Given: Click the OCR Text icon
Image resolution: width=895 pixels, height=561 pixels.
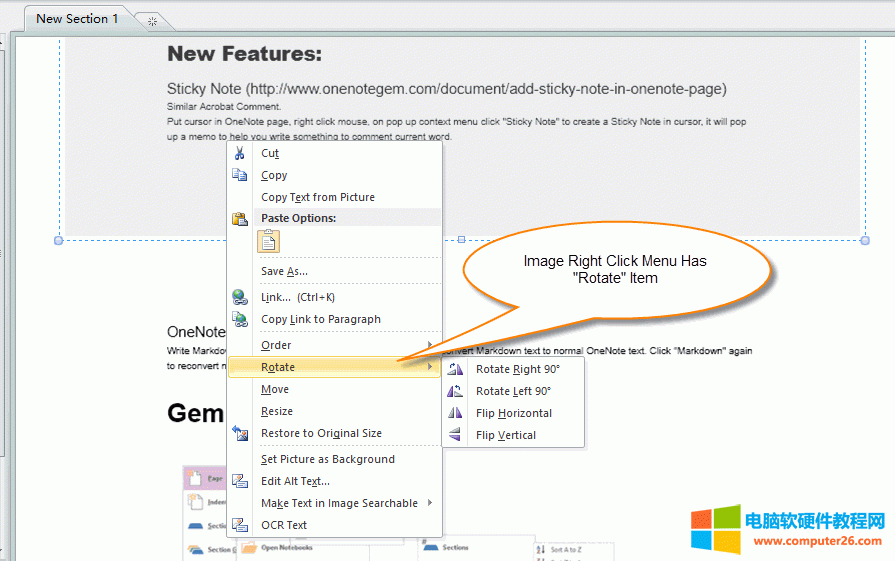Looking at the screenshot, I should pyautogui.click(x=240, y=525).
